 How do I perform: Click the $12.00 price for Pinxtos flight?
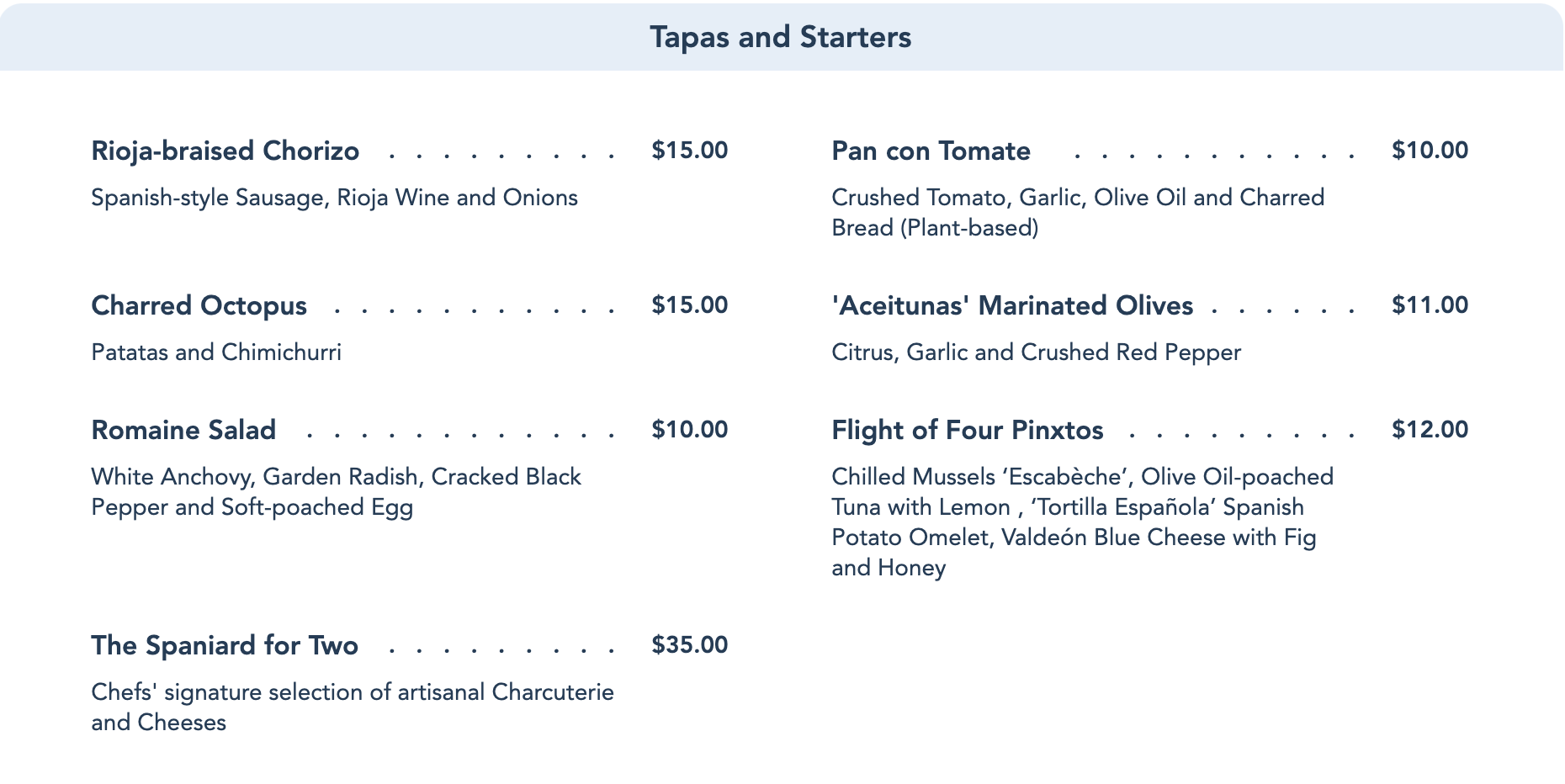point(1430,430)
